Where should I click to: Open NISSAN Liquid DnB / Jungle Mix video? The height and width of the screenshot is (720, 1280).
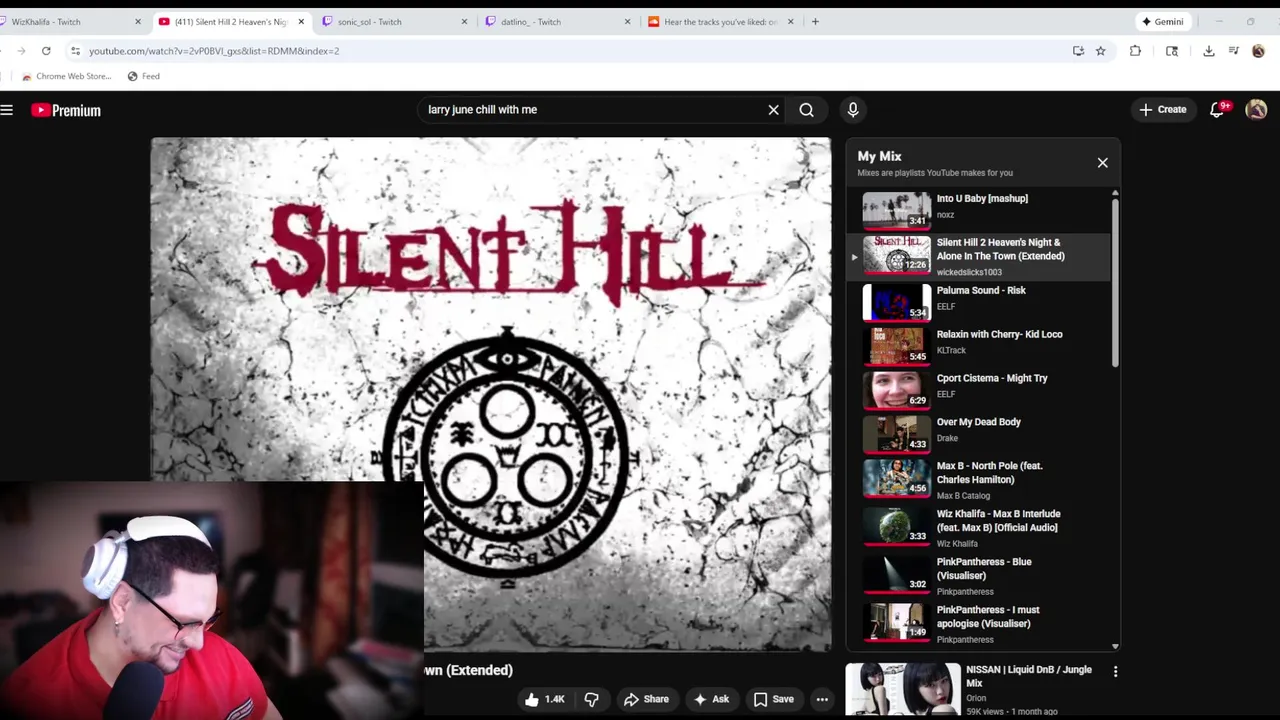[1028, 676]
